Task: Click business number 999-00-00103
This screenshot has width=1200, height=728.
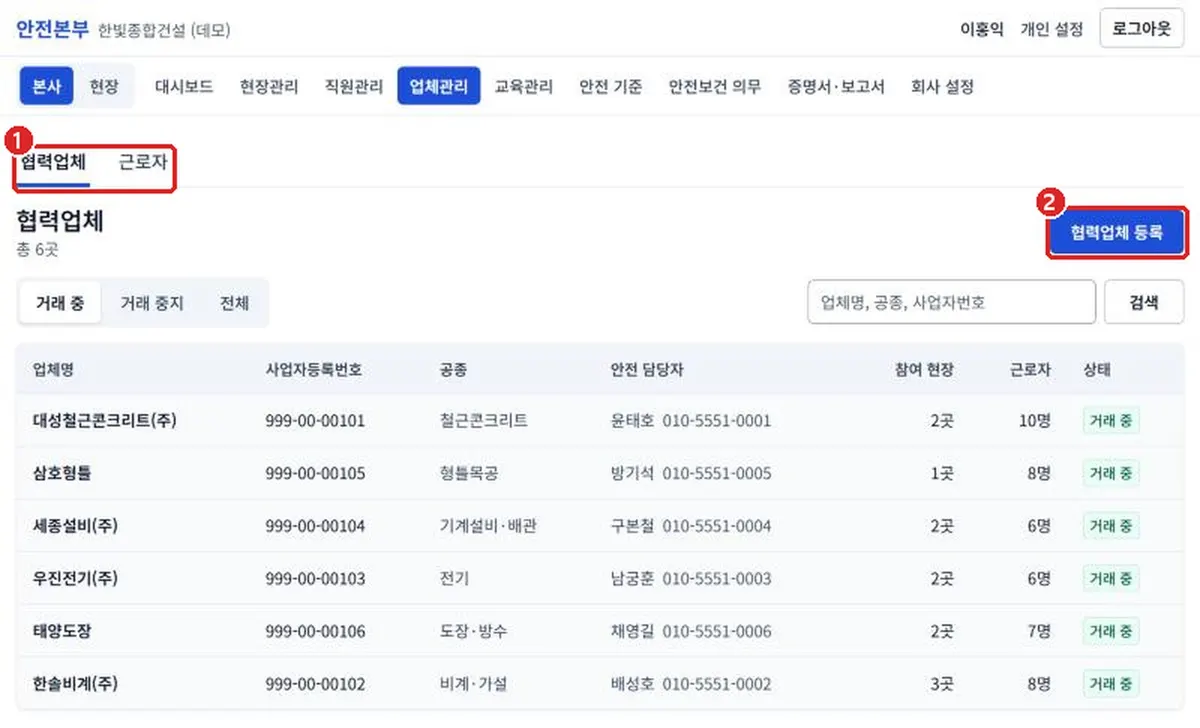Action: click(315, 579)
